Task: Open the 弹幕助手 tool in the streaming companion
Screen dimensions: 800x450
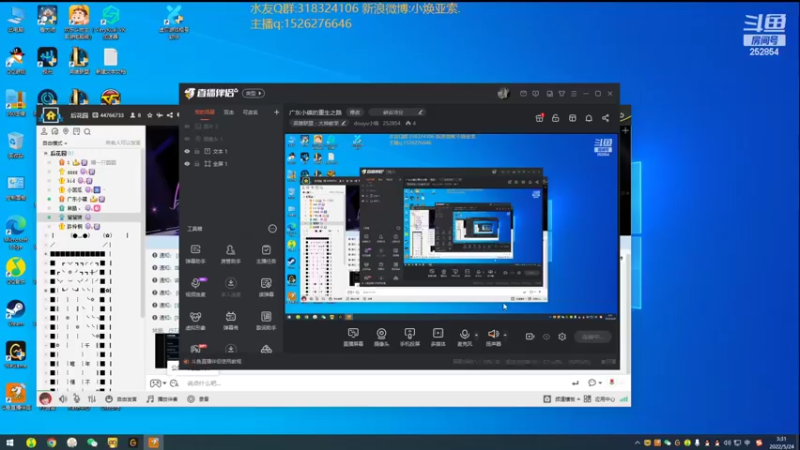Action: pos(195,254)
